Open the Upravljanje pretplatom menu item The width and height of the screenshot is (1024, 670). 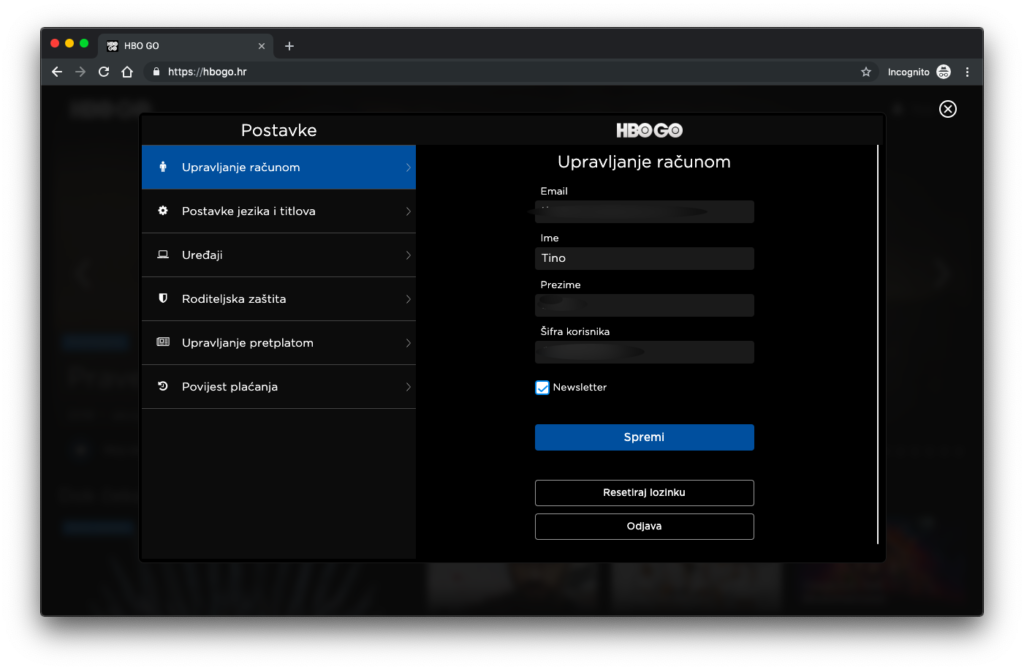[247, 343]
